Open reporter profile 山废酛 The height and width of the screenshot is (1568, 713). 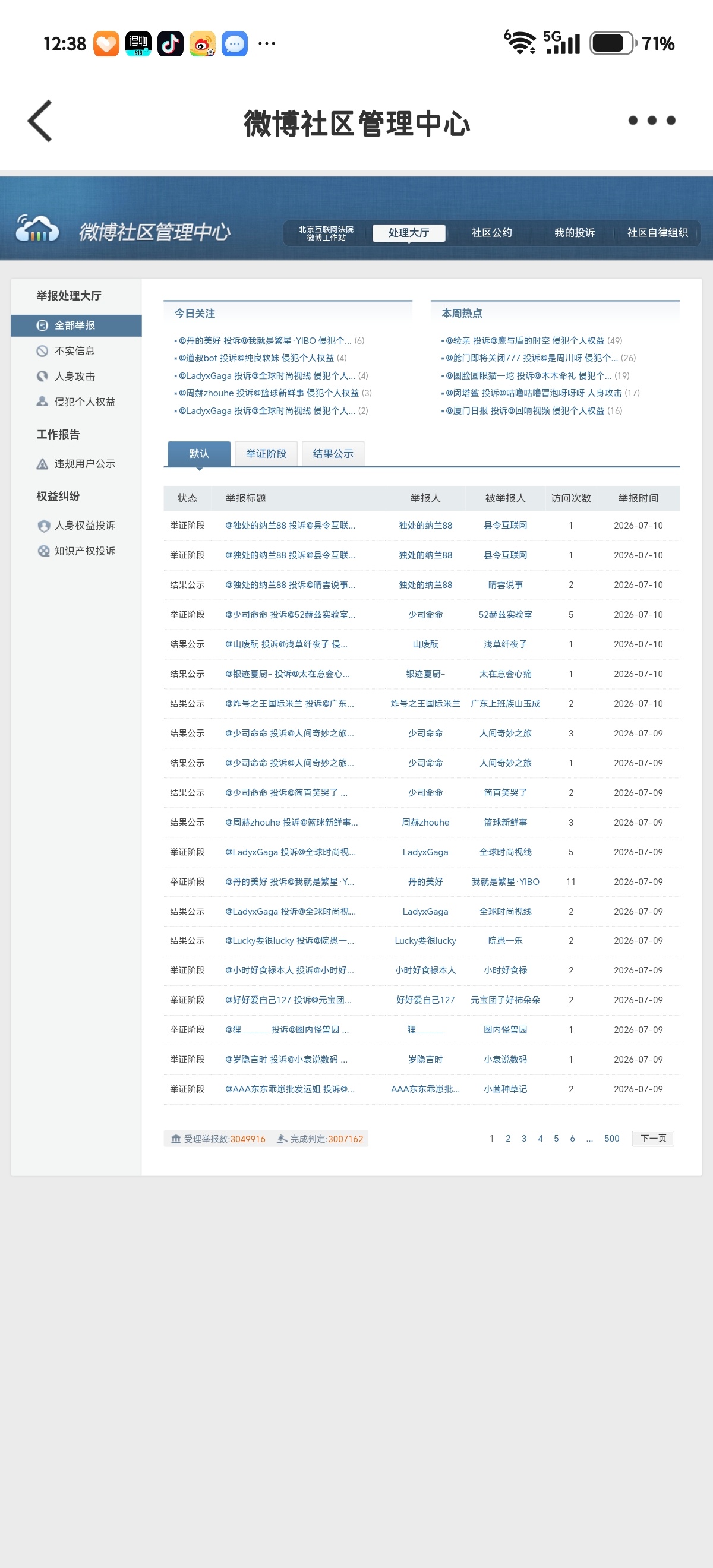coord(425,644)
